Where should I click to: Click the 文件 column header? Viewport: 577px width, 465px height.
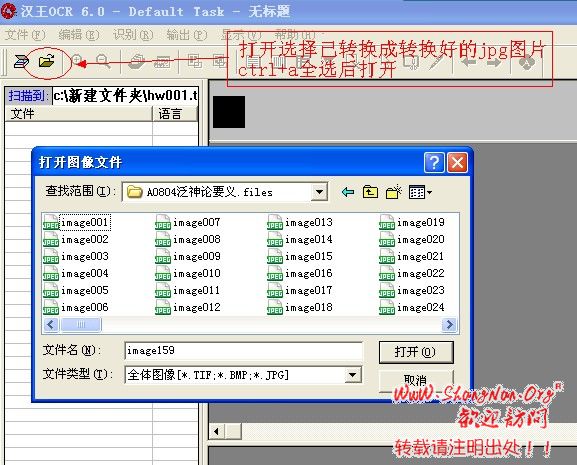(x=78, y=114)
